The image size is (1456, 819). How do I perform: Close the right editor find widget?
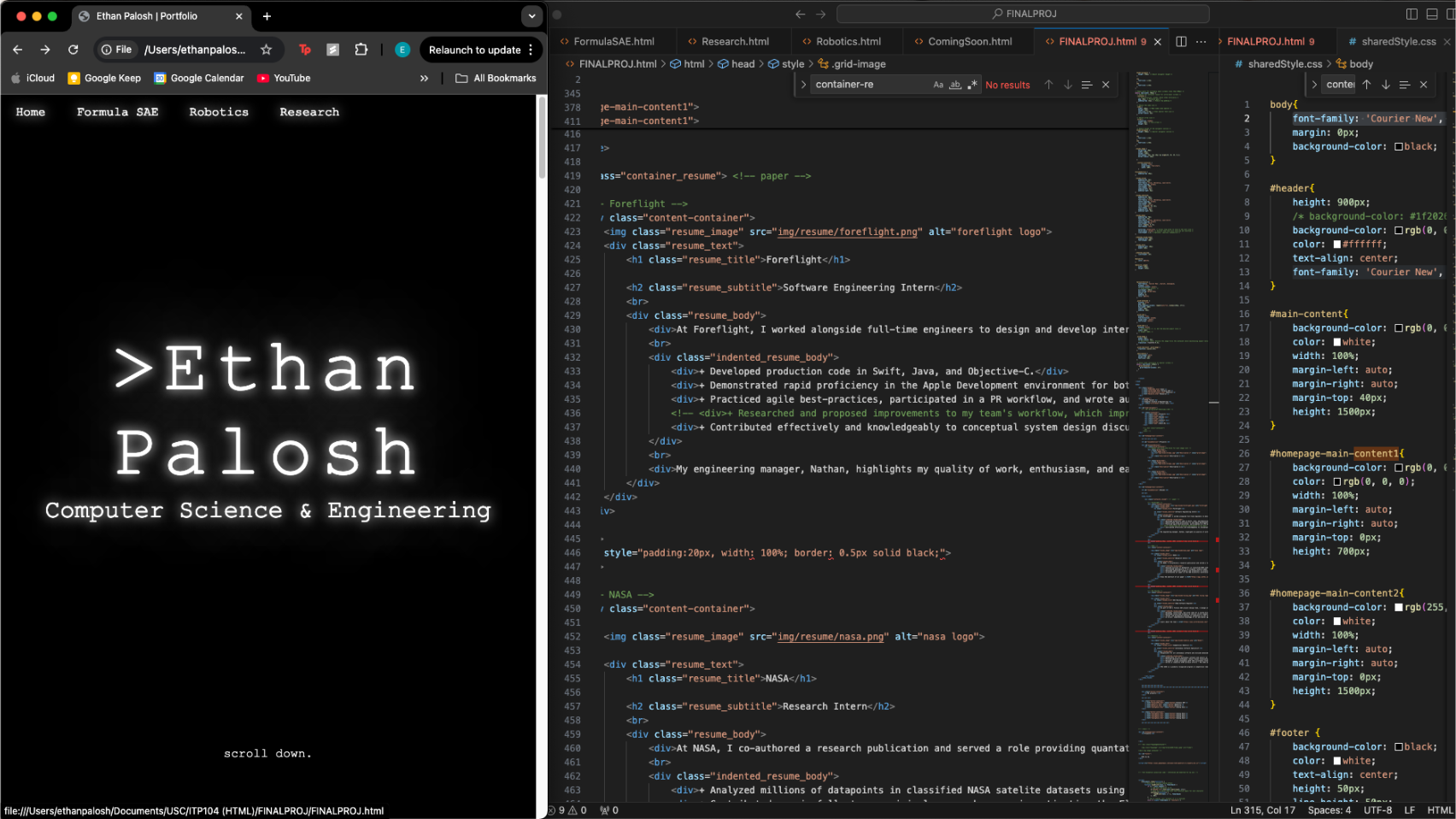pos(1424,85)
